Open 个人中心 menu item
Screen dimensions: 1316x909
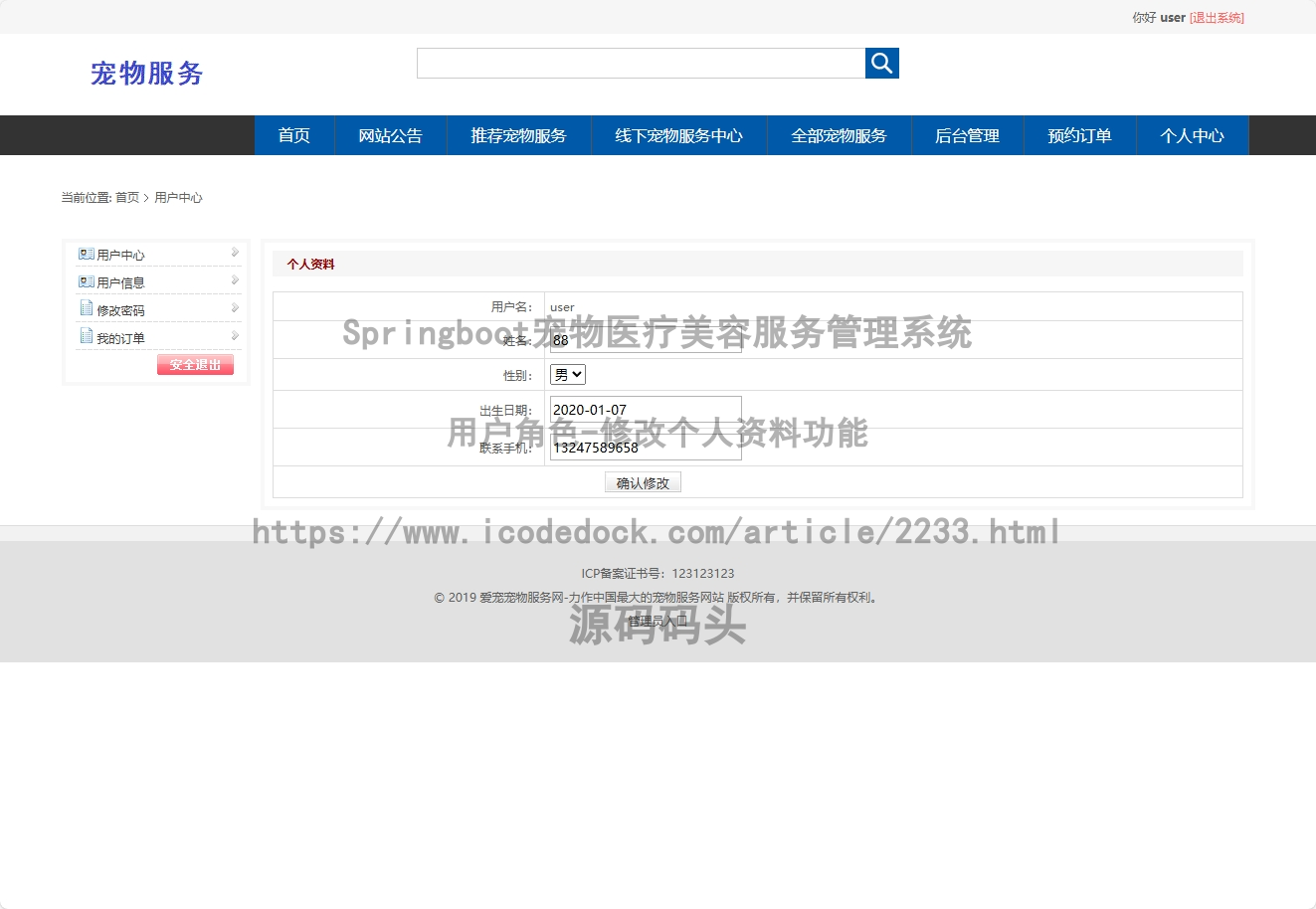1193,135
